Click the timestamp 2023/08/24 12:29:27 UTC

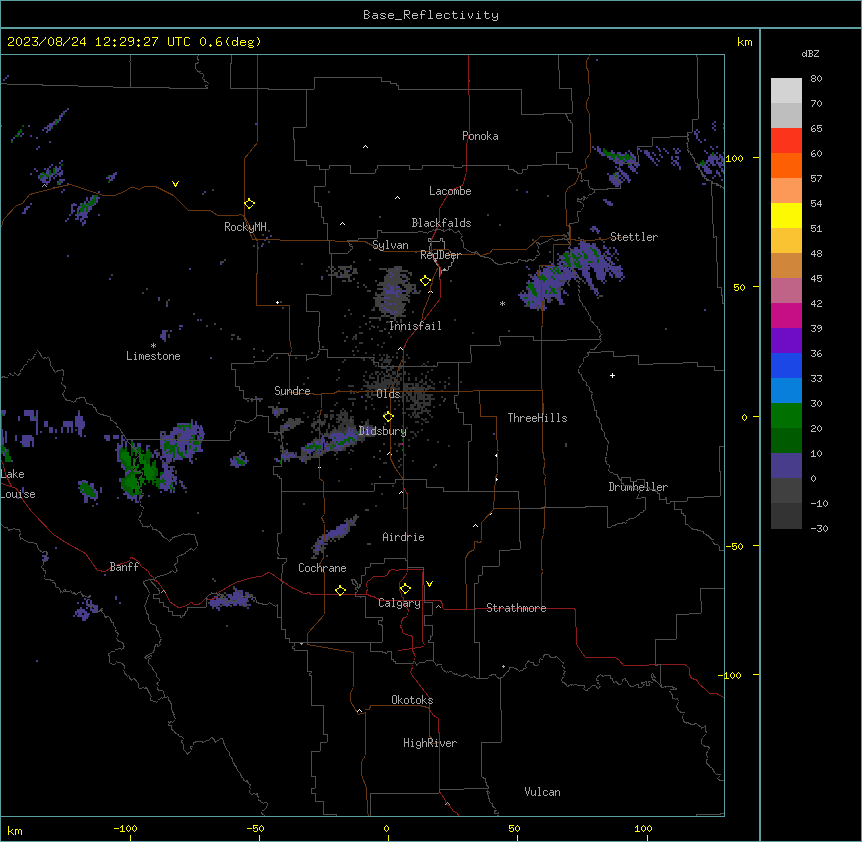pyautogui.click(x=99, y=42)
